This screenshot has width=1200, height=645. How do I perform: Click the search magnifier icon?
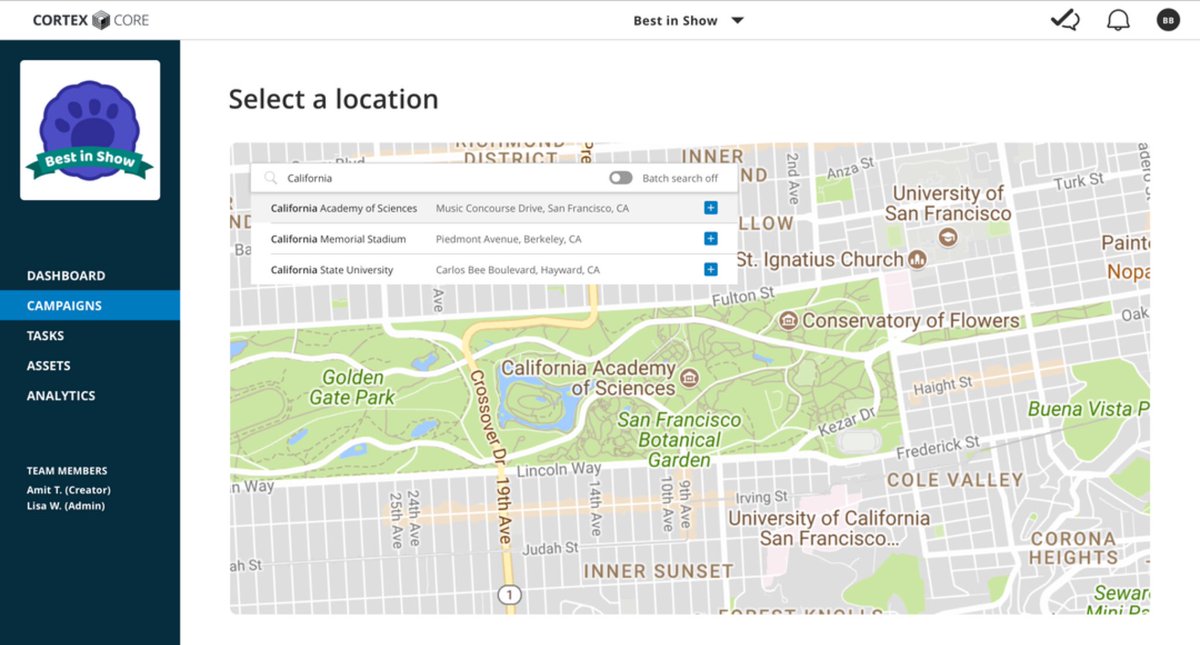(x=270, y=178)
